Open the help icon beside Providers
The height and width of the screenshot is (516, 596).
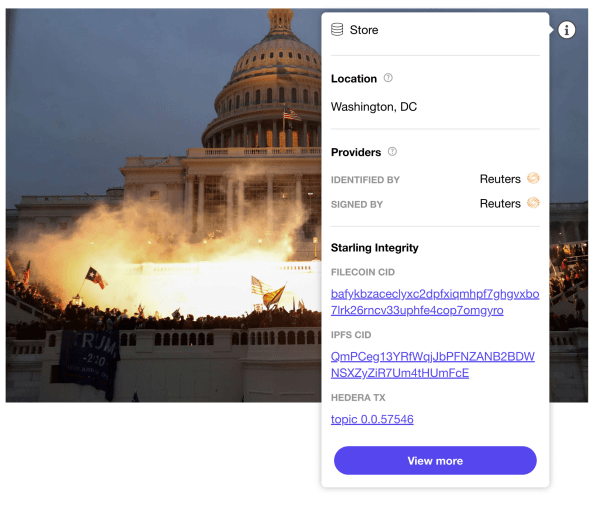pyautogui.click(x=392, y=152)
